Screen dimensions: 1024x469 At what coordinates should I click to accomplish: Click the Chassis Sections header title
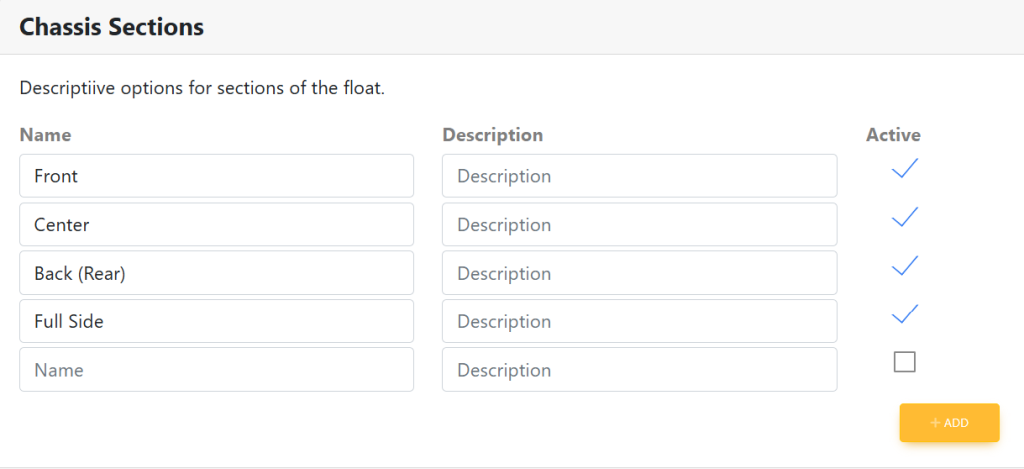pyautogui.click(x=111, y=27)
